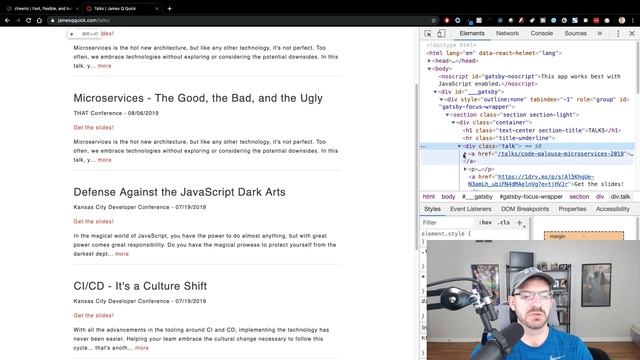Activate the DevTools inspect element picker icon

(x=428, y=33)
